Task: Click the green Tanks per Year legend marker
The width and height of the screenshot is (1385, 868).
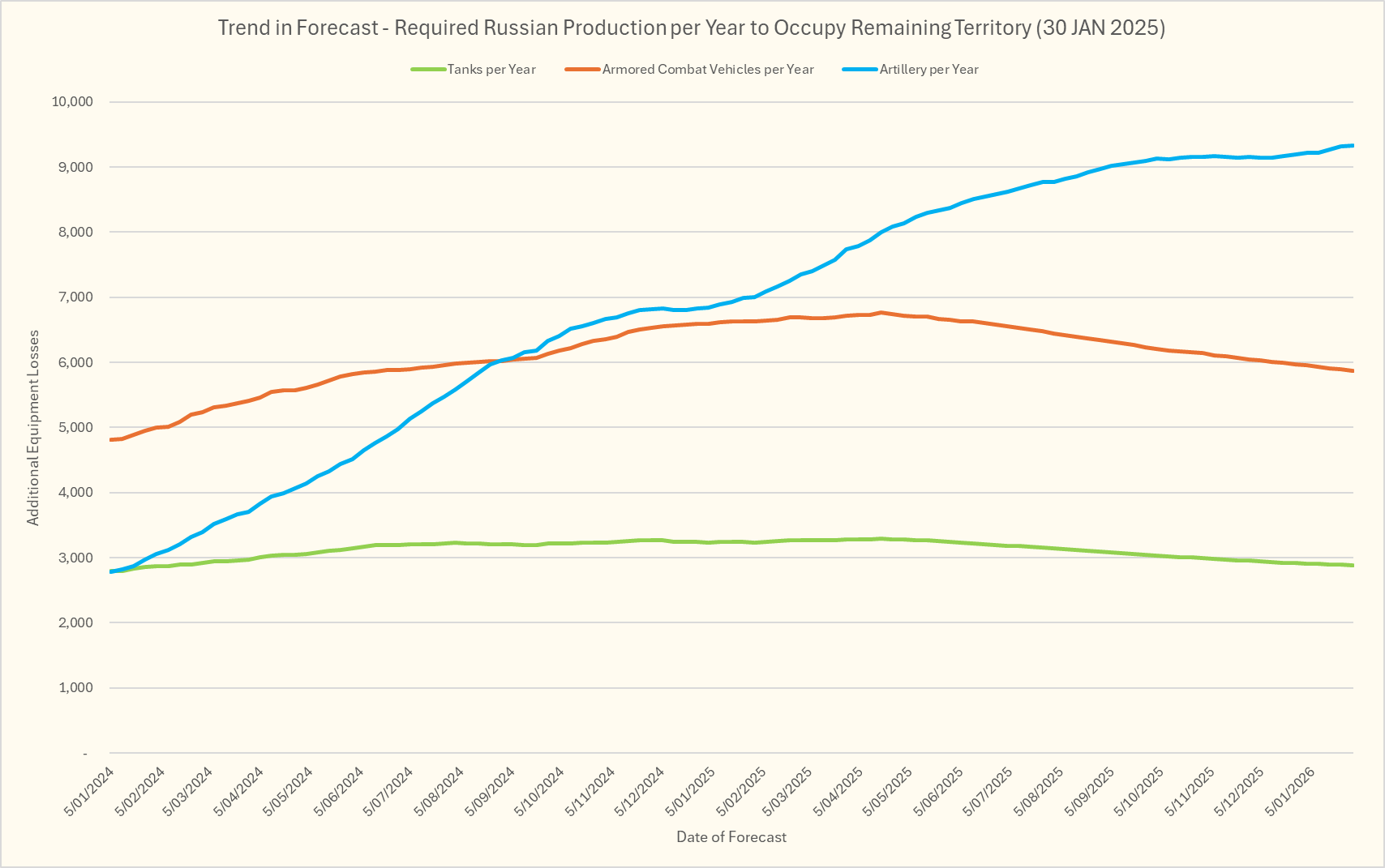Action: coord(428,70)
